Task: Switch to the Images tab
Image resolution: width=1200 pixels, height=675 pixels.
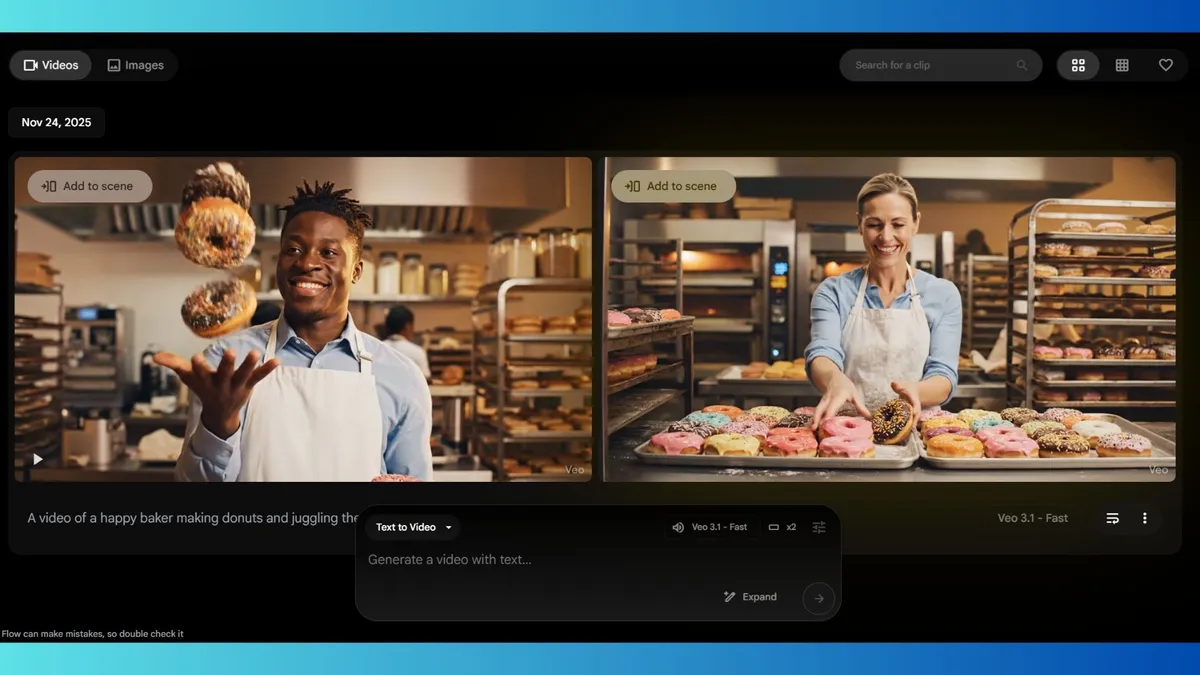Action: [x=135, y=65]
